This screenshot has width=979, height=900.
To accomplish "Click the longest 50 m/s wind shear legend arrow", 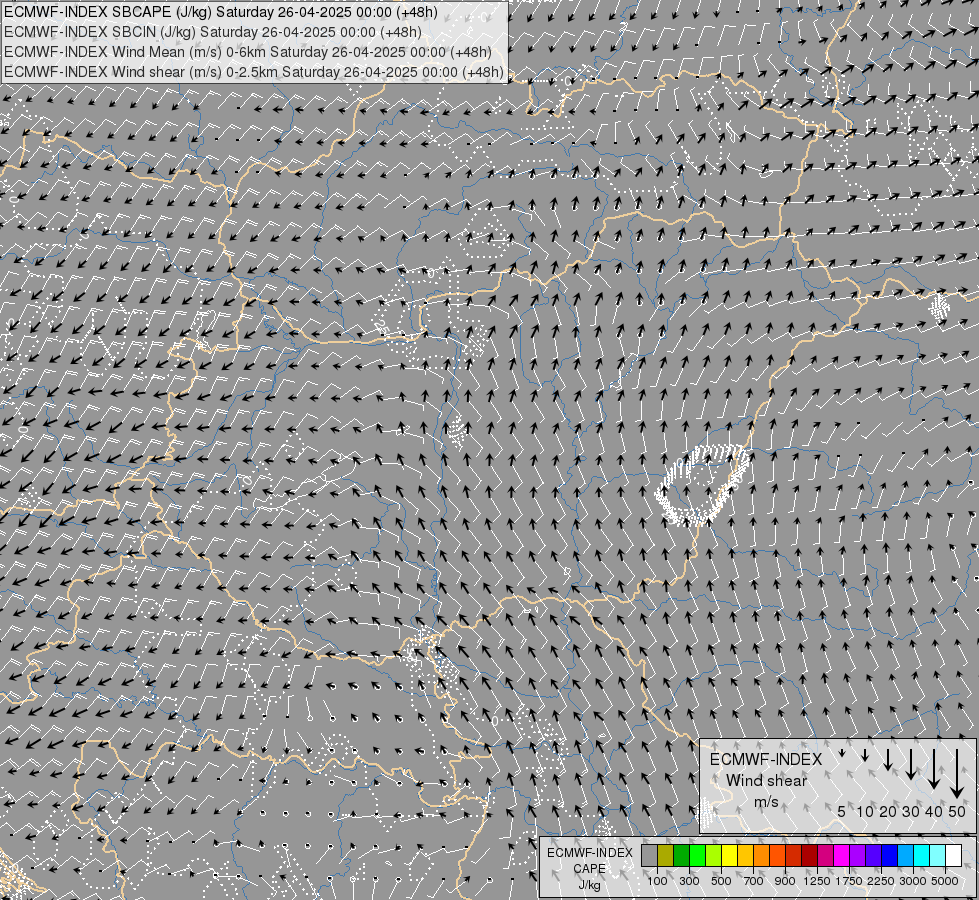I will click(x=957, y=774).
